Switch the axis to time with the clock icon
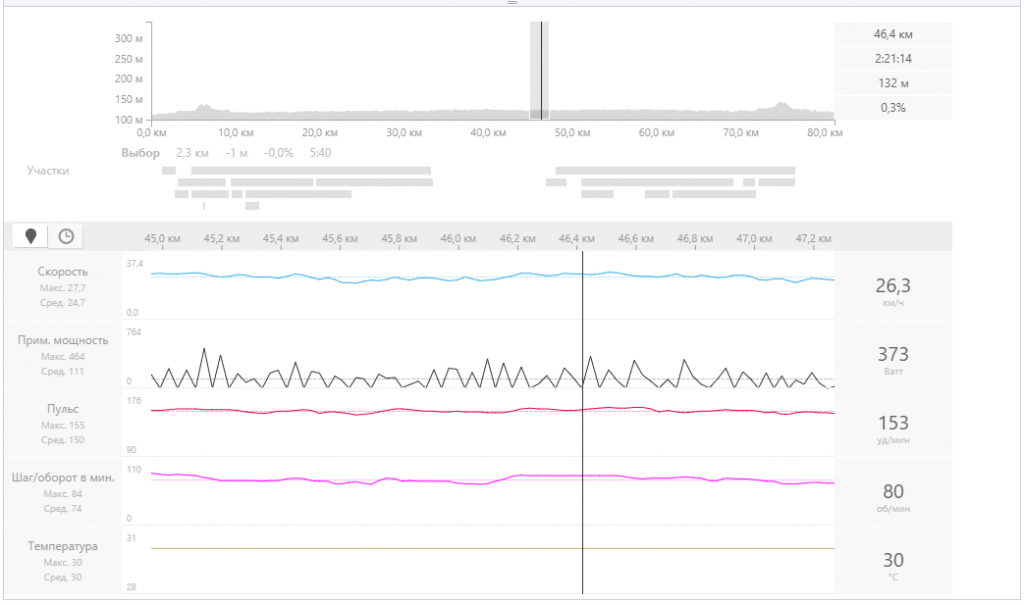1024x605 pixels. 66,236
